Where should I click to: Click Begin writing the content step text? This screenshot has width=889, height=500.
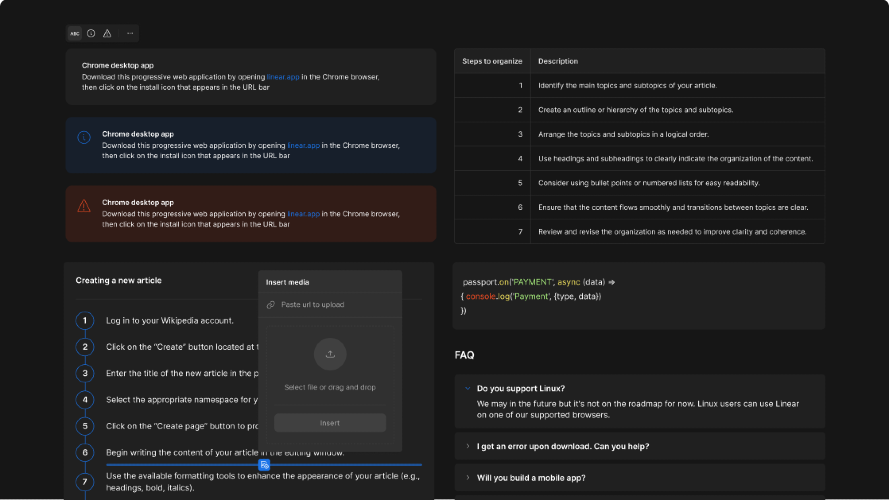tap(225, 453)
